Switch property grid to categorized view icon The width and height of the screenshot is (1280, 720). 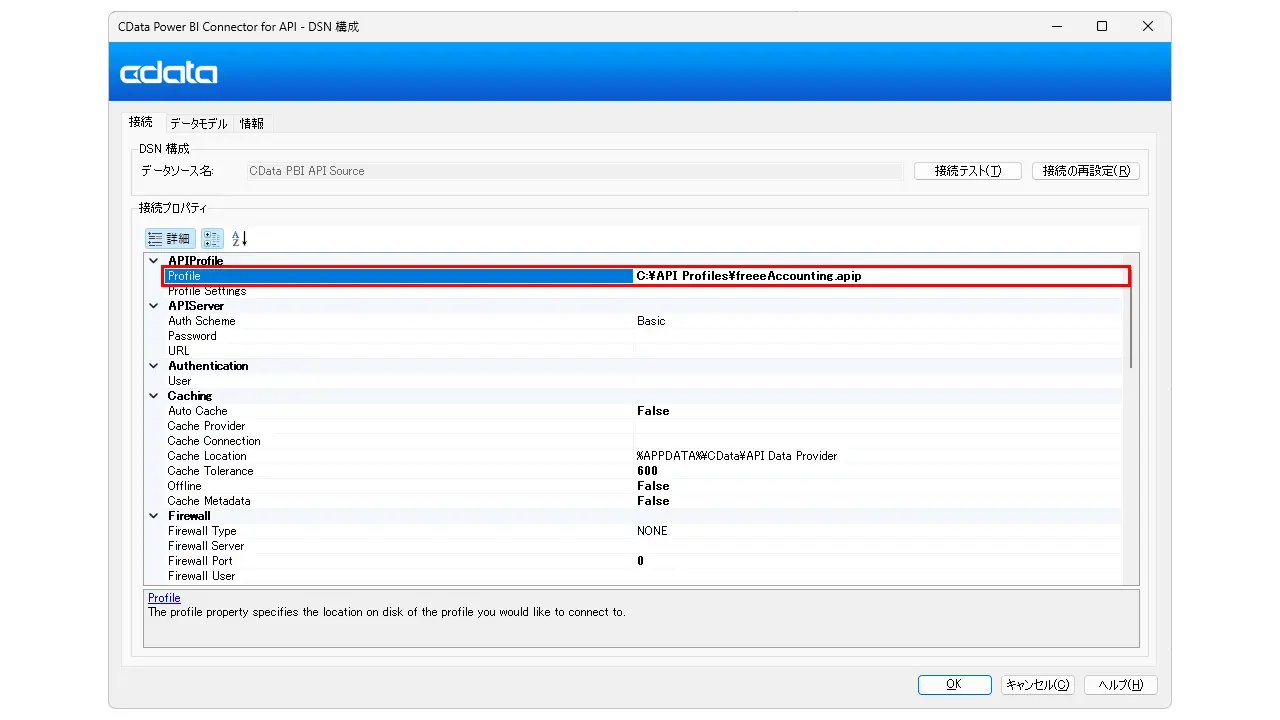[212, 238]
